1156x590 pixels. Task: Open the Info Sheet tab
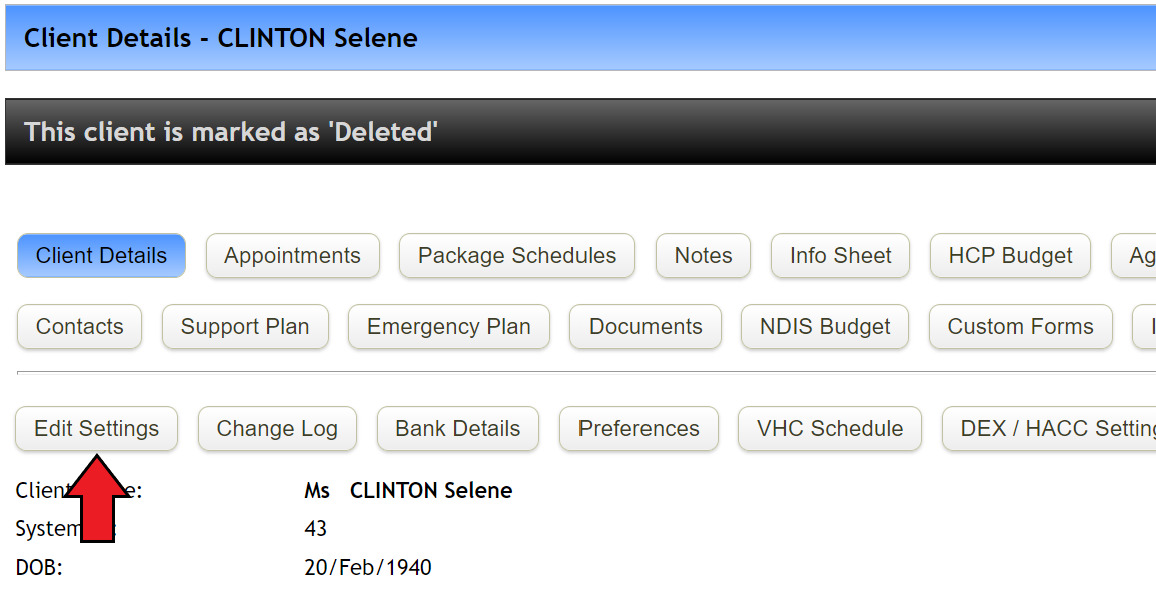(x=840, y=256)
